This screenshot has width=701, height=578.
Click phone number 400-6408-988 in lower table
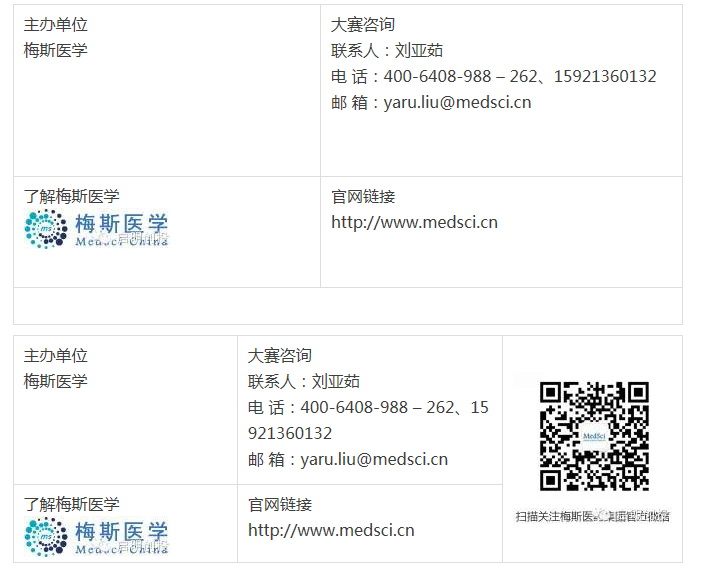coord(354,407)
